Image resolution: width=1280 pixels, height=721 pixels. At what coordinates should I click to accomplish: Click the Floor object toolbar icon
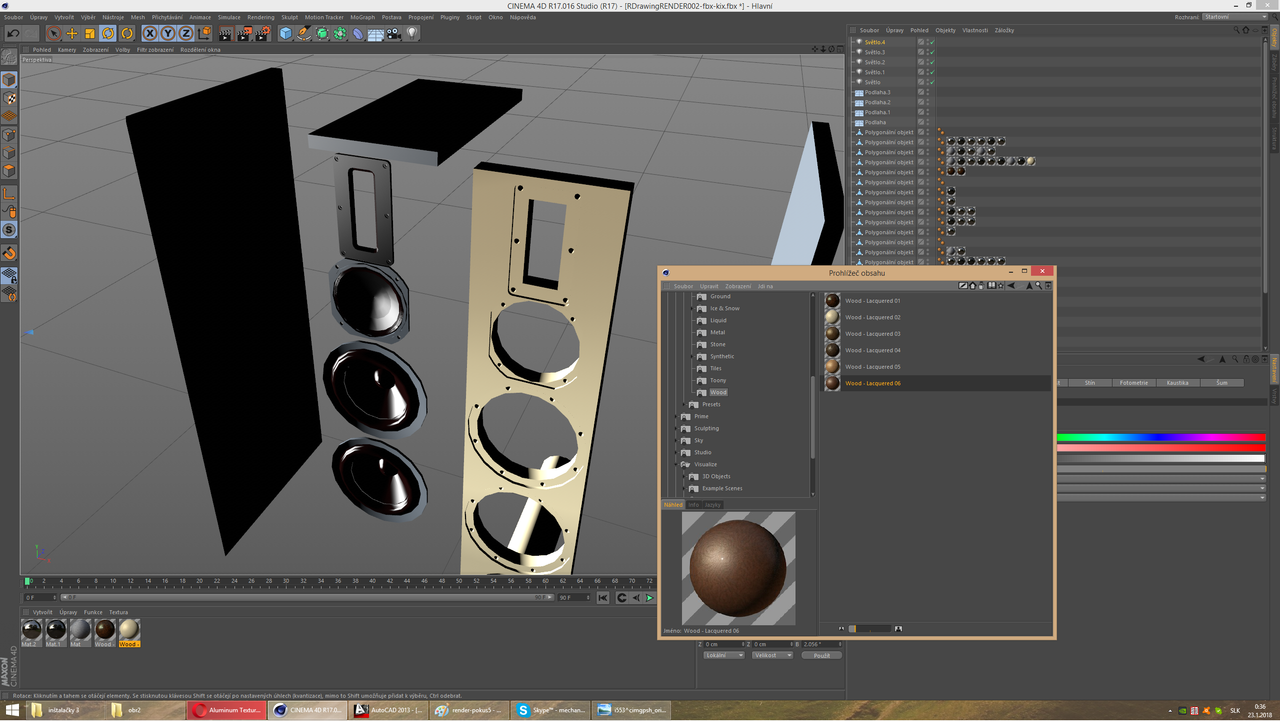[x=376, y=33]
